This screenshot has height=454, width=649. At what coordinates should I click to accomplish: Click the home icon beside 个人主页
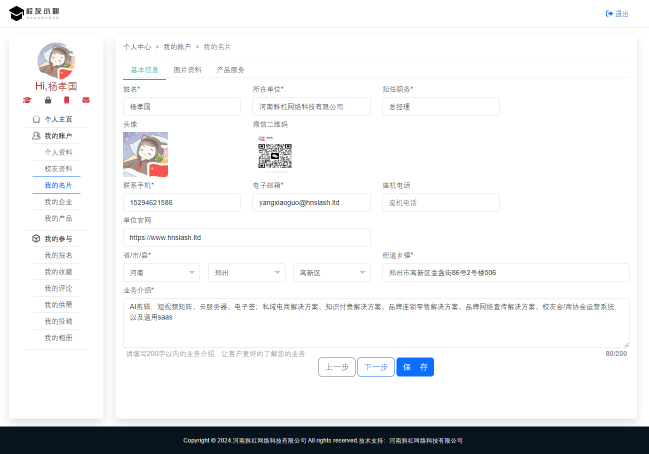36,119
